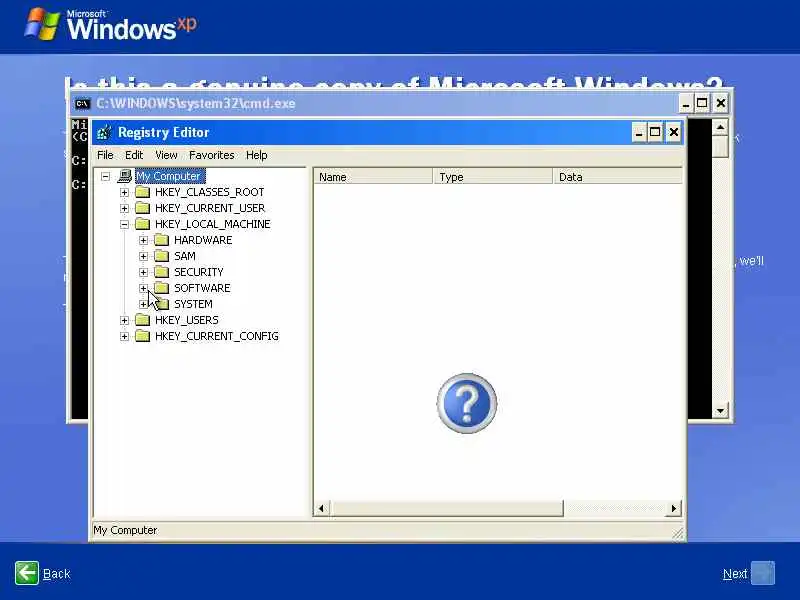Click the cmd.exe title bar icon
The width and height of the screenshot is (800, 600).
click(82, 104)
